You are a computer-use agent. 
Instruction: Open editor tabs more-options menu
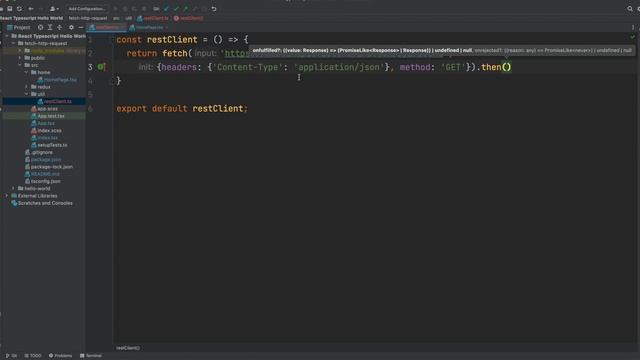633,27
